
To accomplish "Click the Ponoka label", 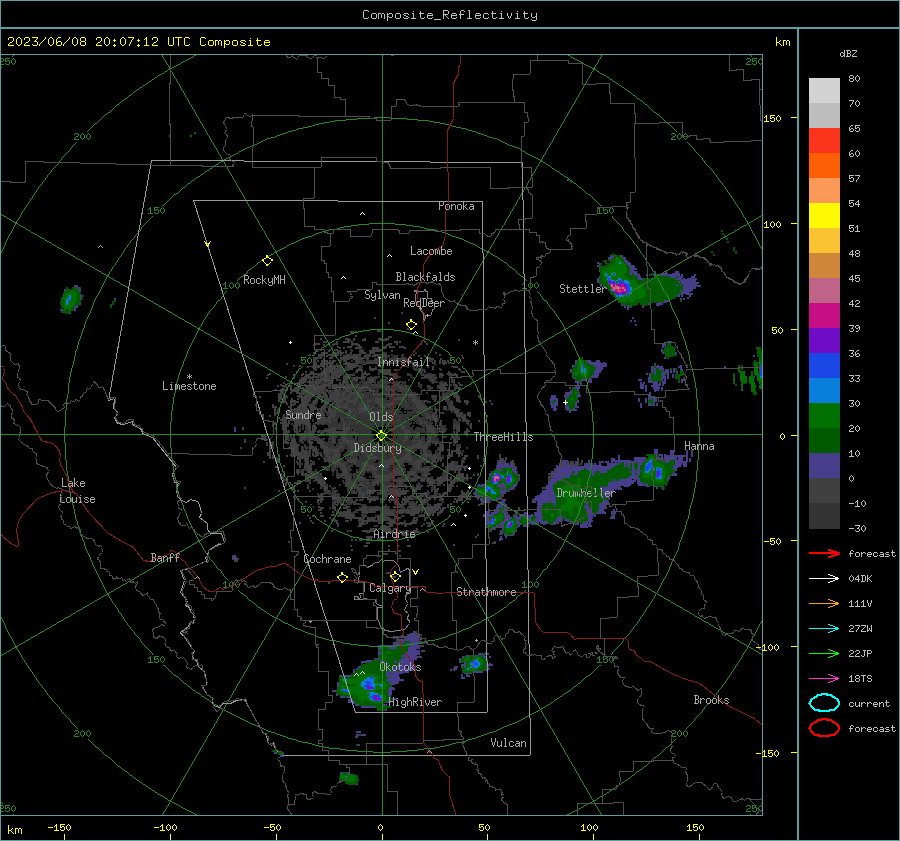I will 456,206.
